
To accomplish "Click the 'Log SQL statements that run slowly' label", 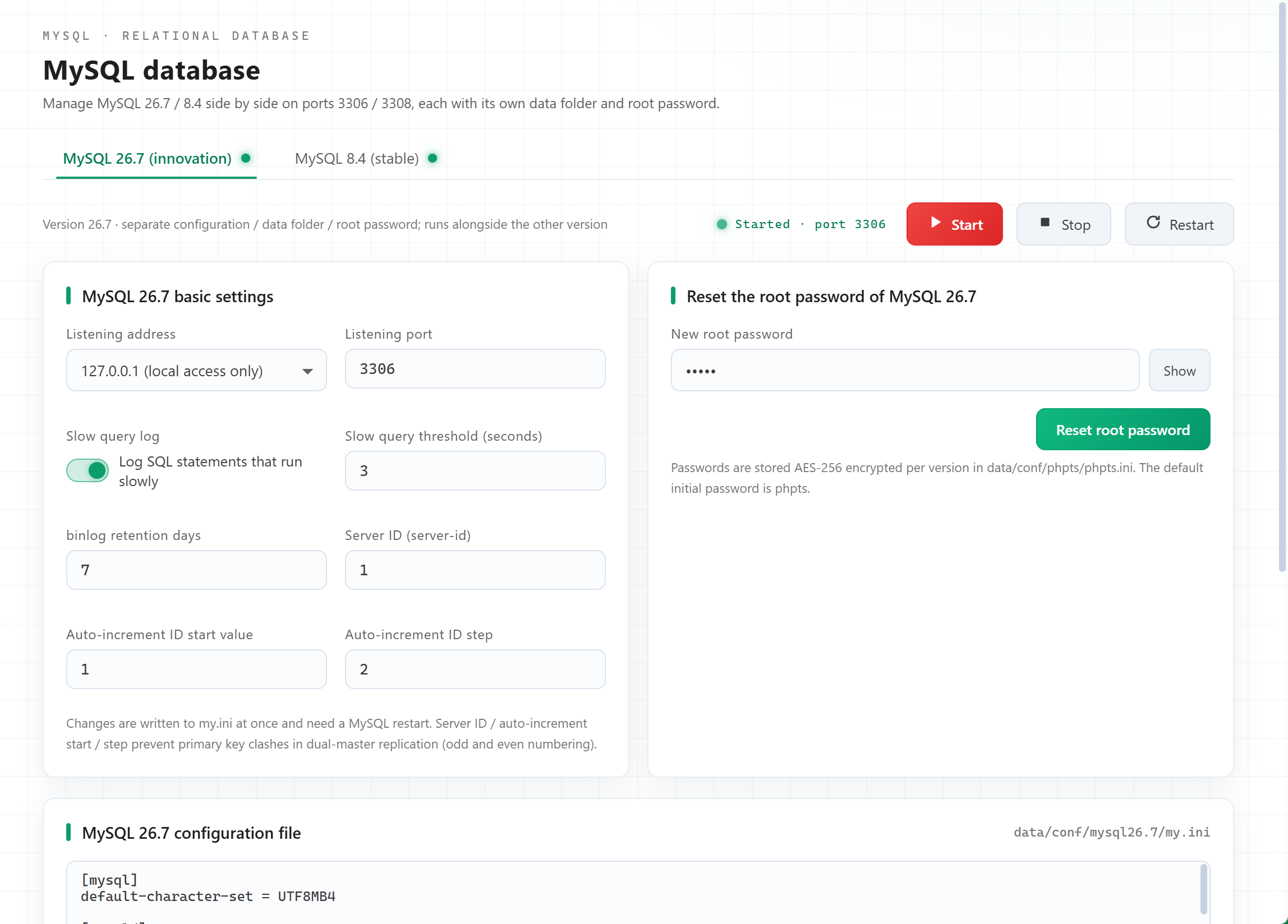I will click(210, 471).
